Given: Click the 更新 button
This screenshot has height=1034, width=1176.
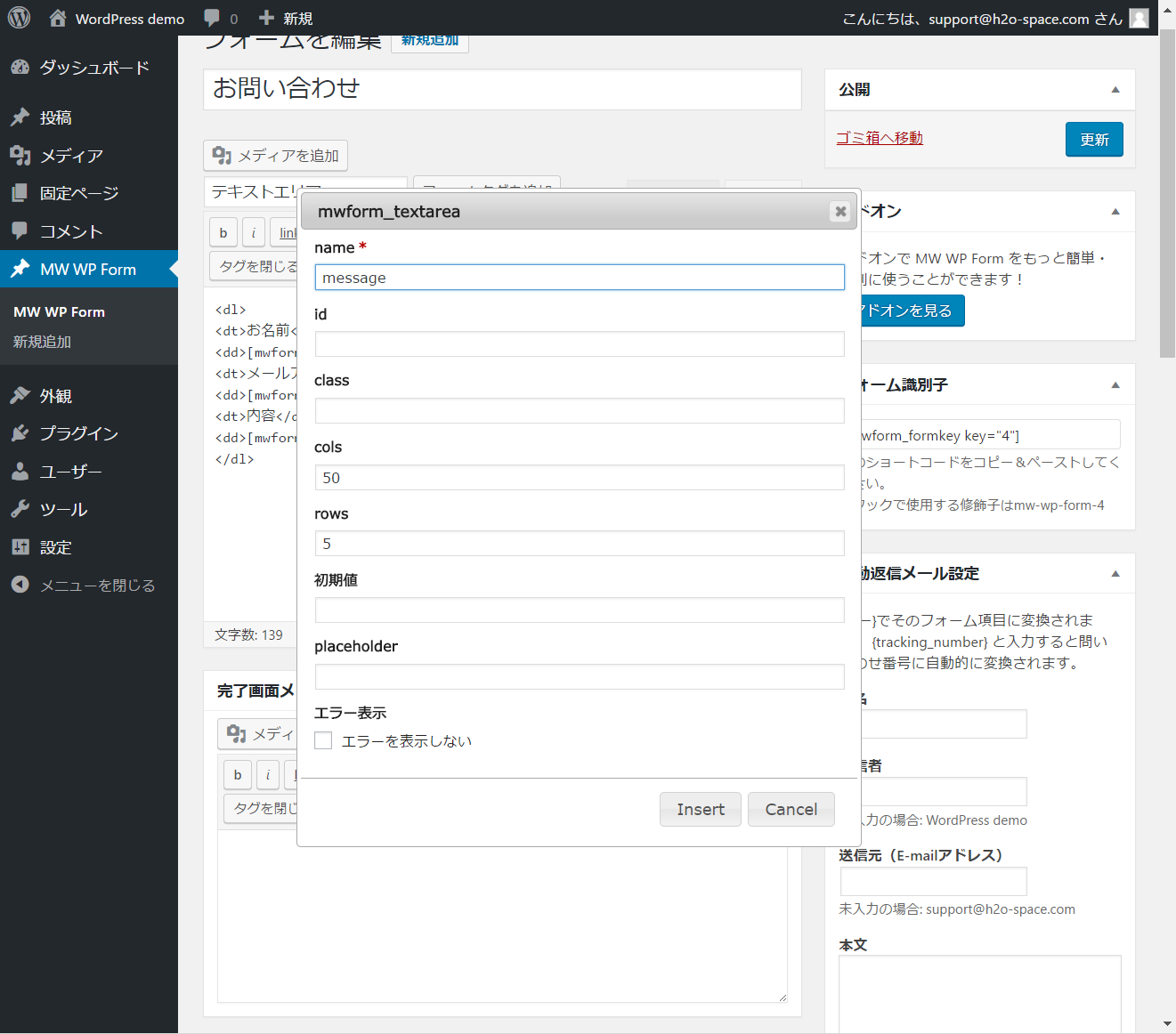Looking at the screenshot, I should 1093,140.
